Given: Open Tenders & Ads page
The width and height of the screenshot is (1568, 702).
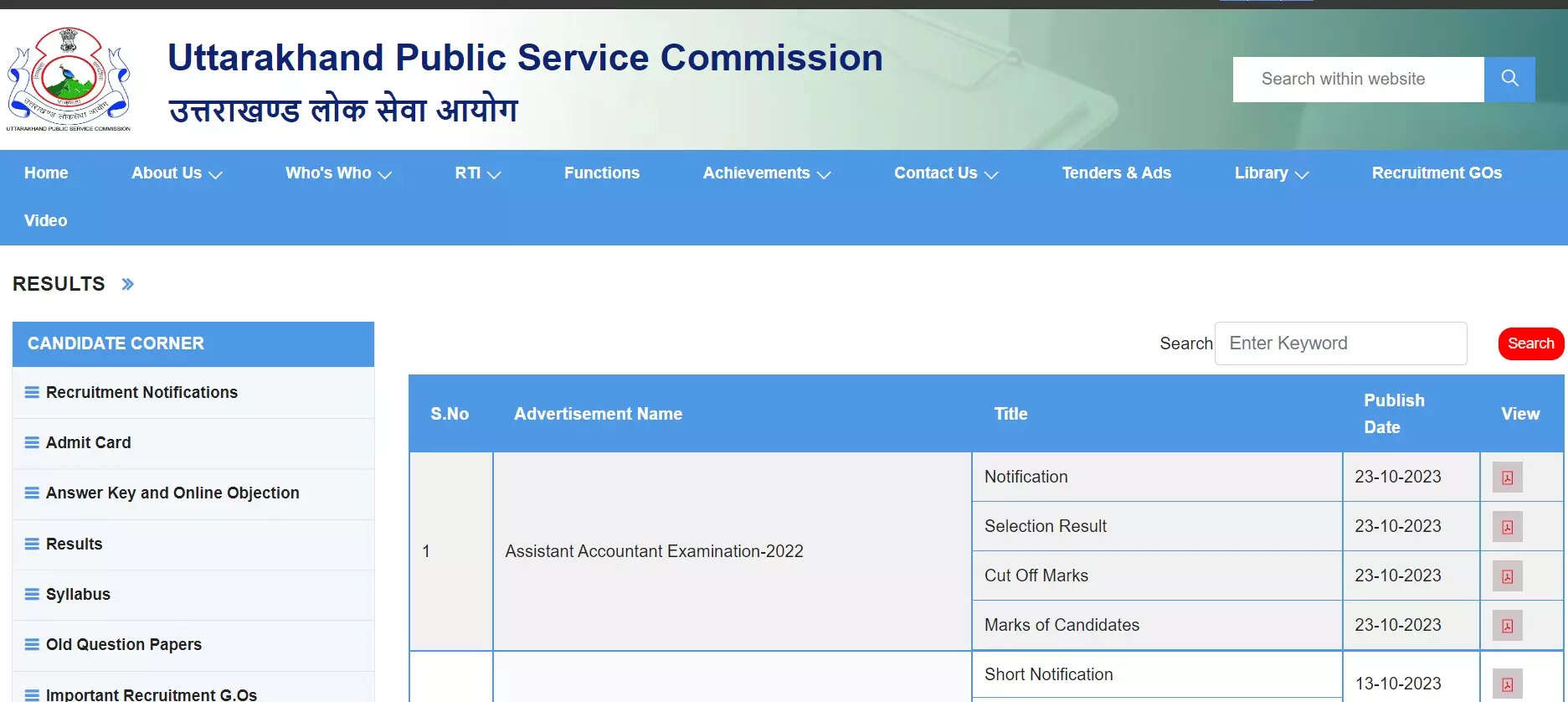Looking at the screenshot, I should click(1116, 173).
